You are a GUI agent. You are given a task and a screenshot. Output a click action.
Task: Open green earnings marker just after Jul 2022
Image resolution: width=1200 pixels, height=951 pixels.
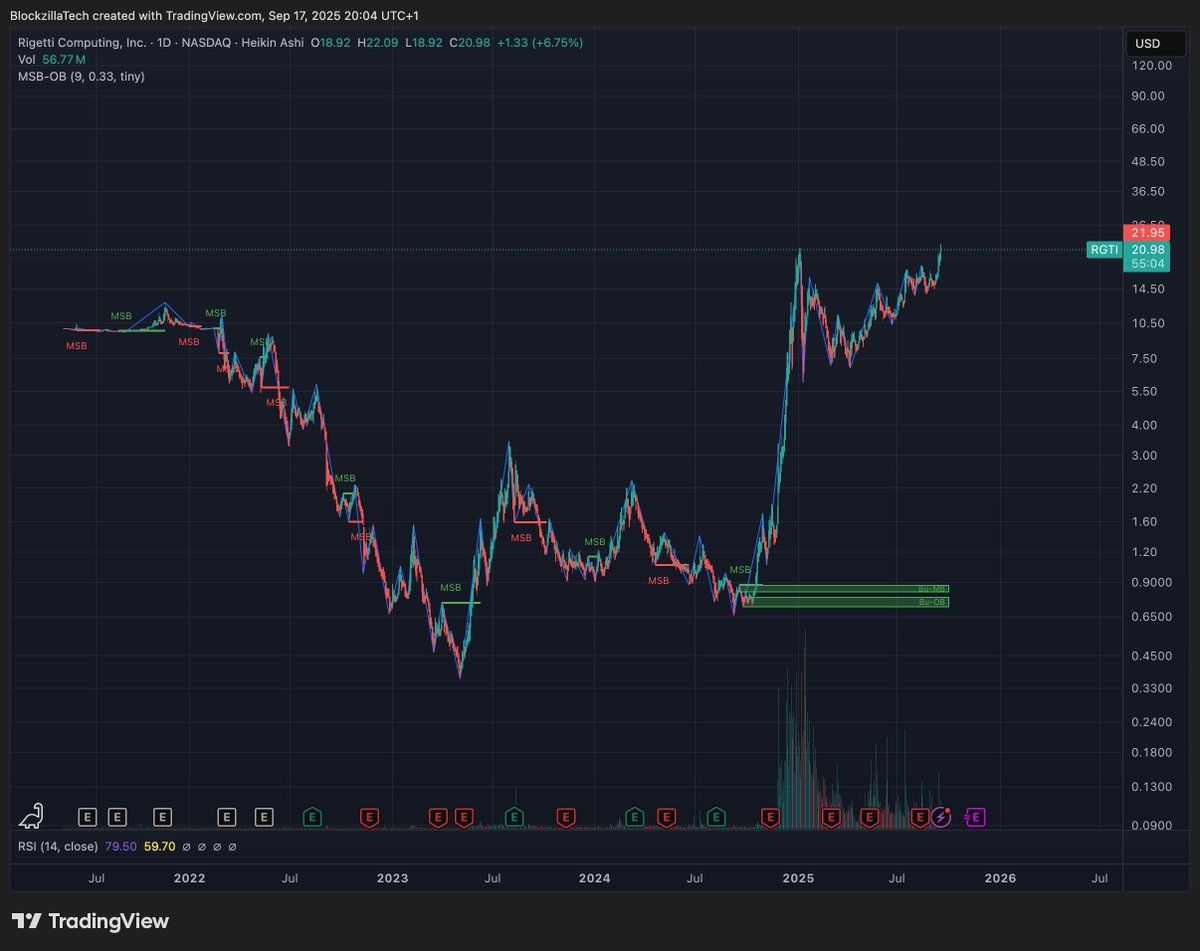click(312, 818)
